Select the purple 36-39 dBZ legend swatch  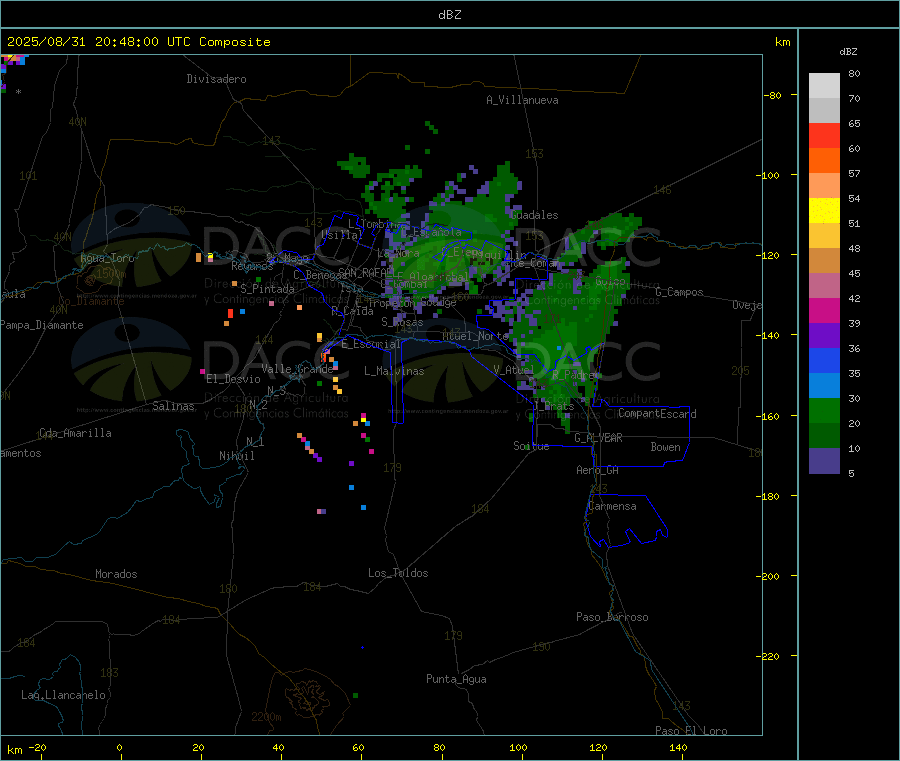click(824, 335)
